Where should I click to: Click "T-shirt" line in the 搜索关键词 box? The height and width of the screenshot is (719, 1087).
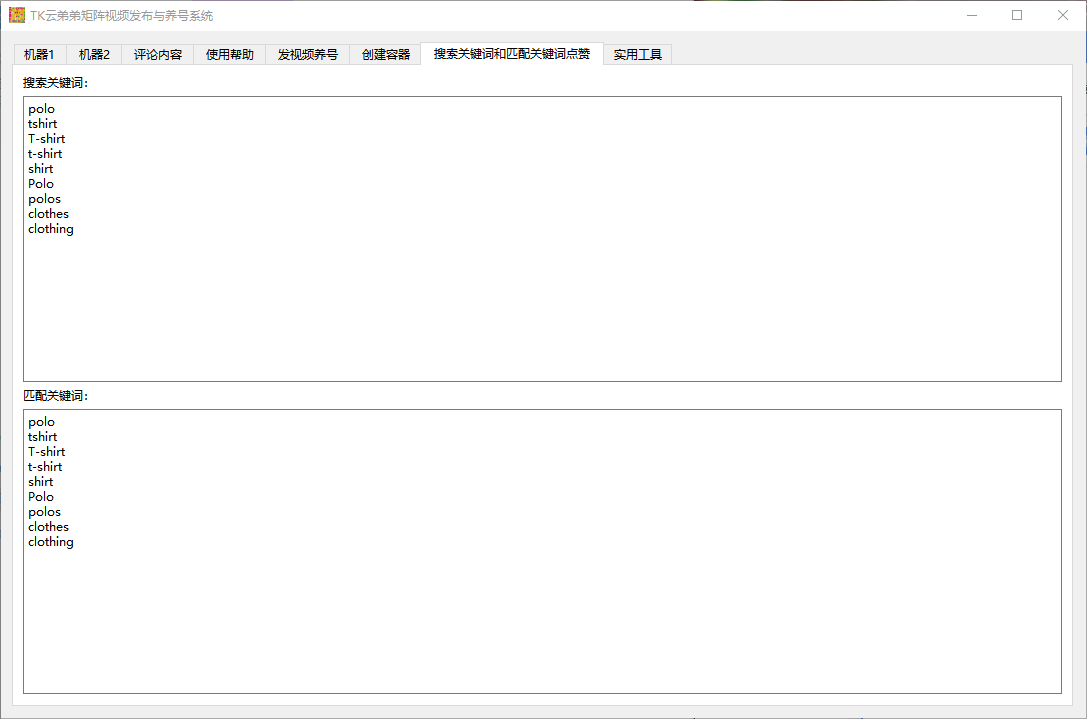click(x=47, y=139)
